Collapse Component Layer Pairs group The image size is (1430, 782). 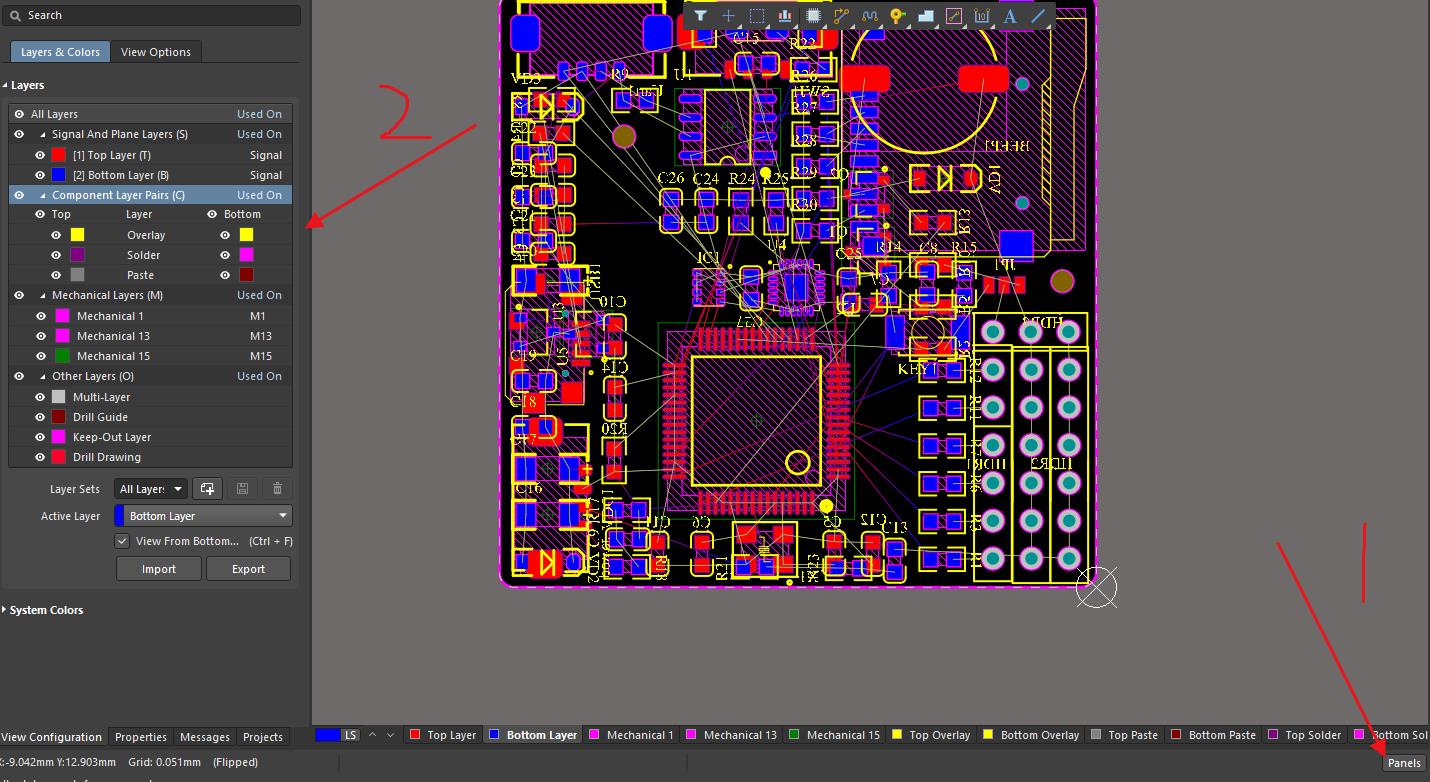click(43, 195)
